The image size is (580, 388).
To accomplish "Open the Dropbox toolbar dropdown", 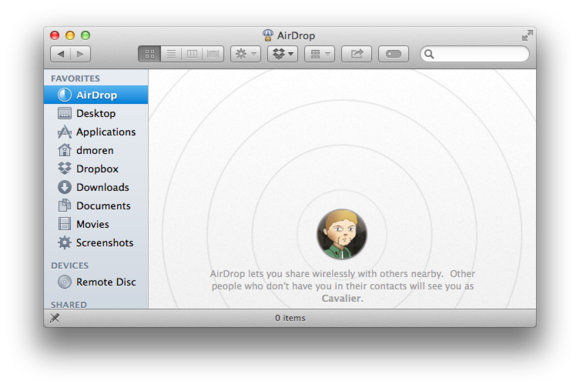I will [x=283, y=54].
